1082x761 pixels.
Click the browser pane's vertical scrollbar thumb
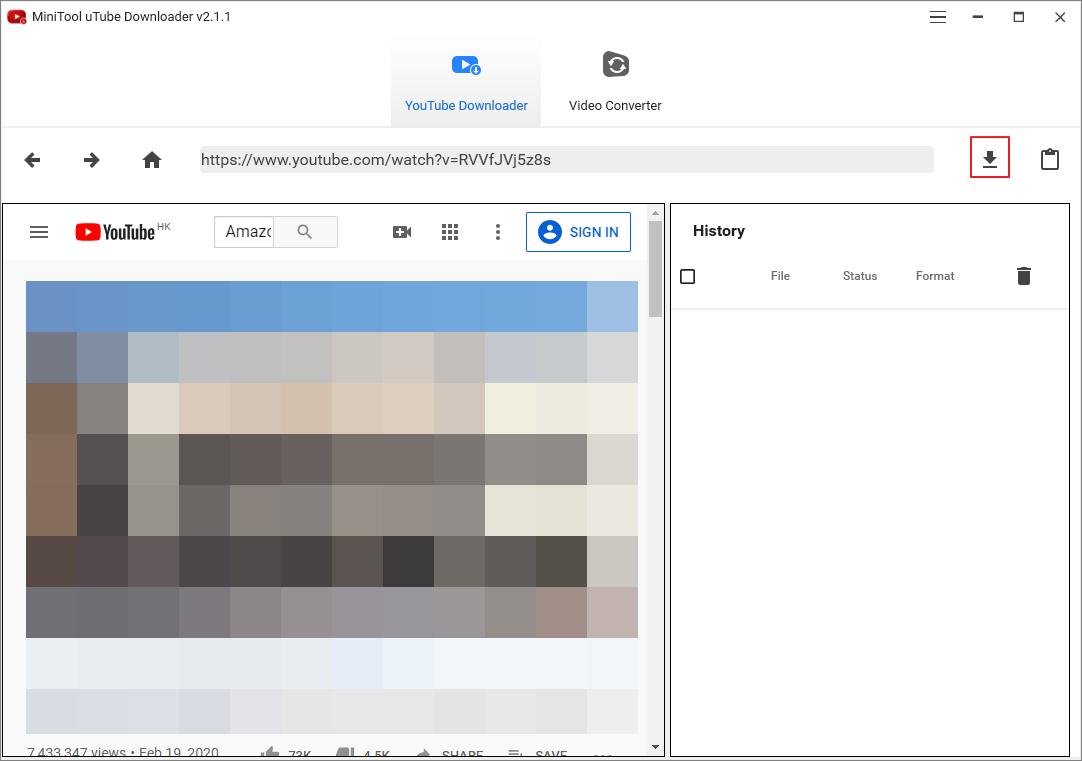(x=656, y=268)
